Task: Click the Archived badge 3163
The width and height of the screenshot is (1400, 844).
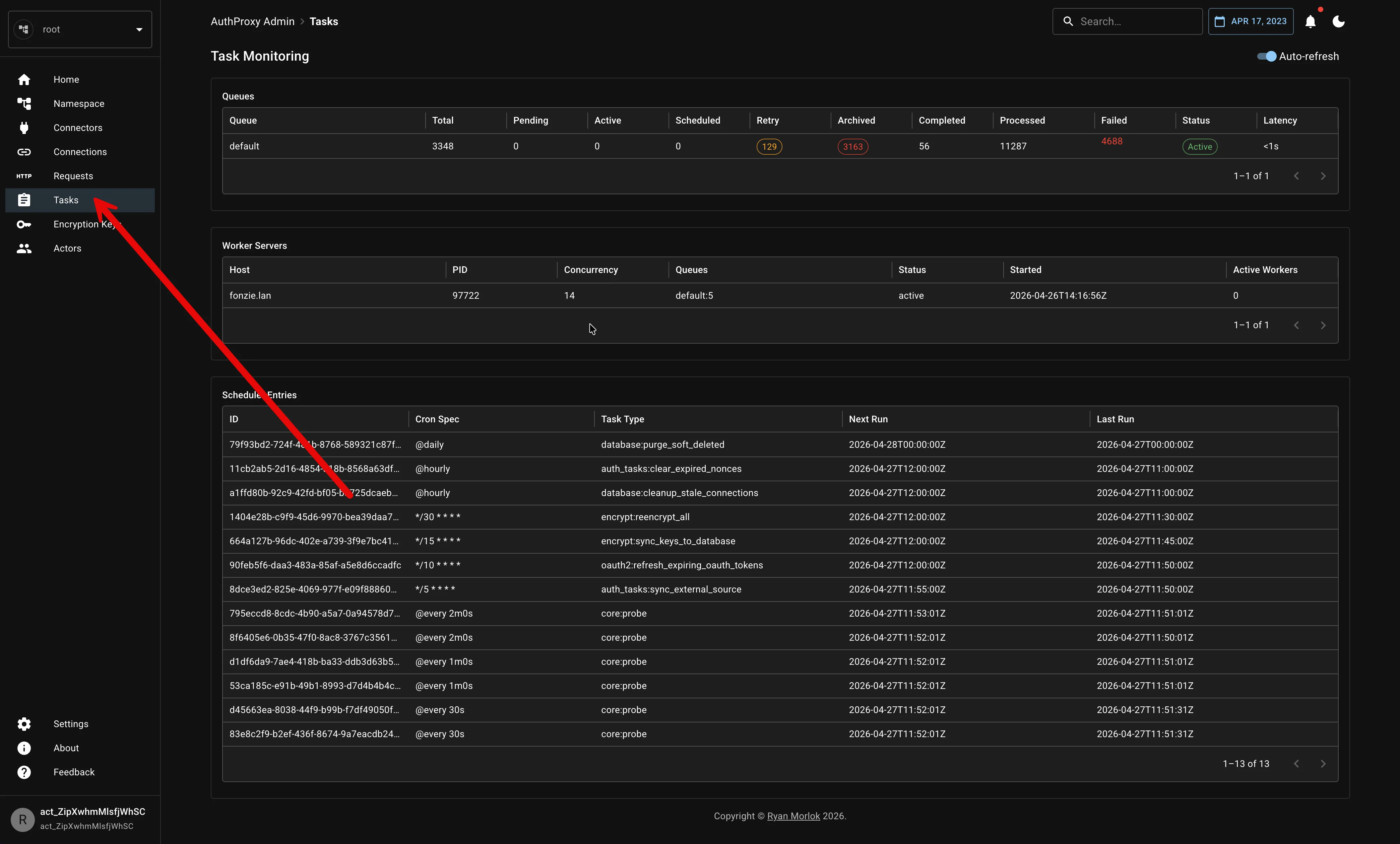Action: point(852,147)
